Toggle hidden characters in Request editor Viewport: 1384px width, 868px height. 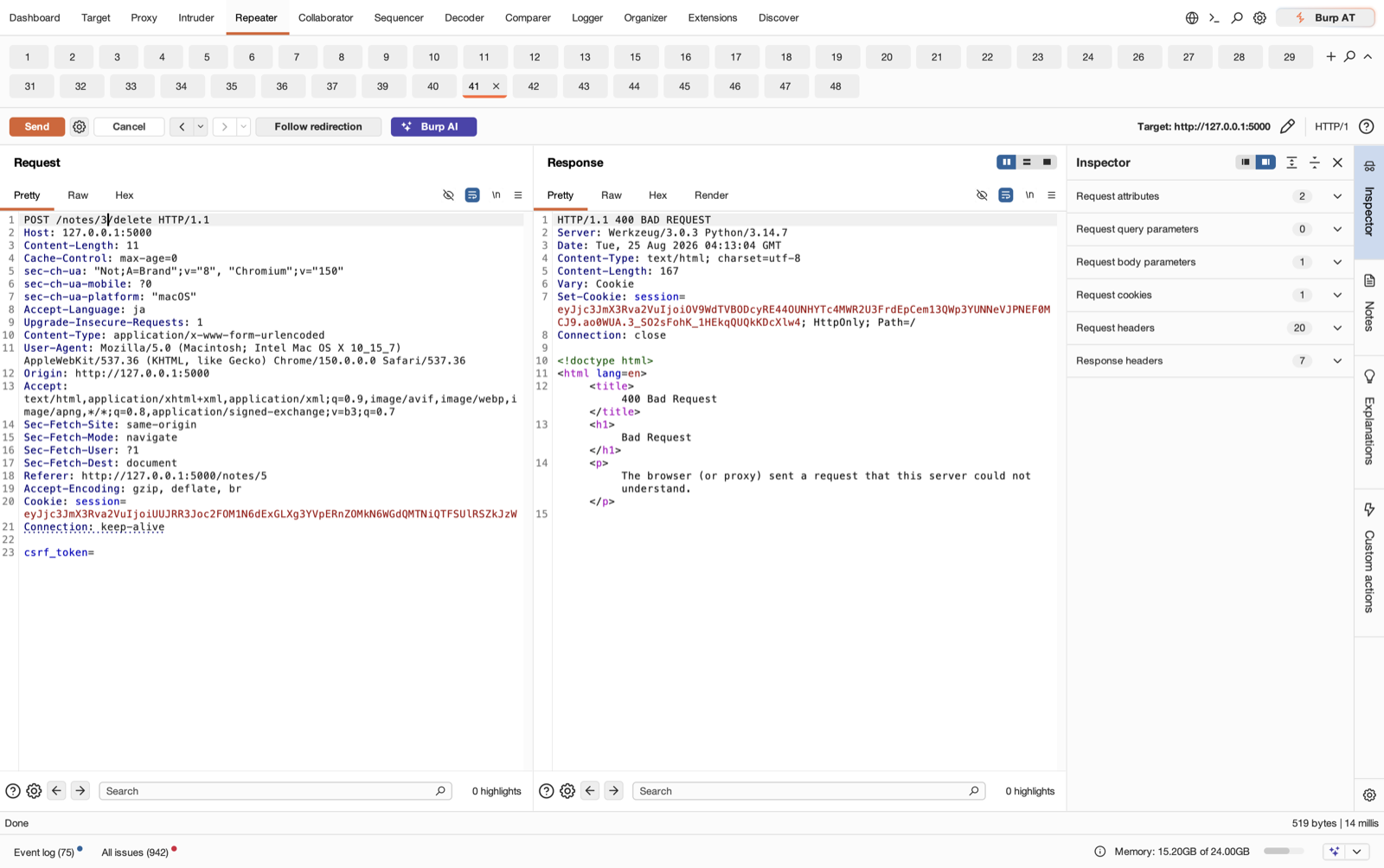pyautogui.click(x=448, y=195)
